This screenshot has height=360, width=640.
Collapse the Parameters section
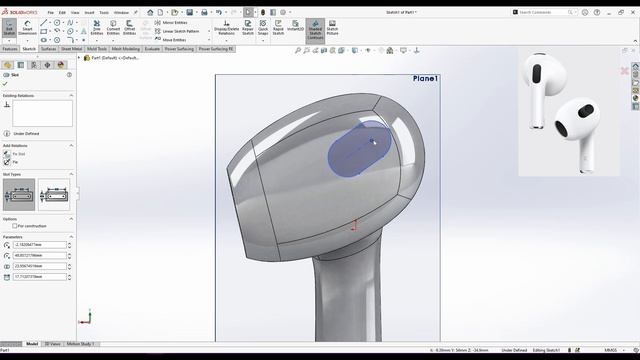click(x=71, y=237)
